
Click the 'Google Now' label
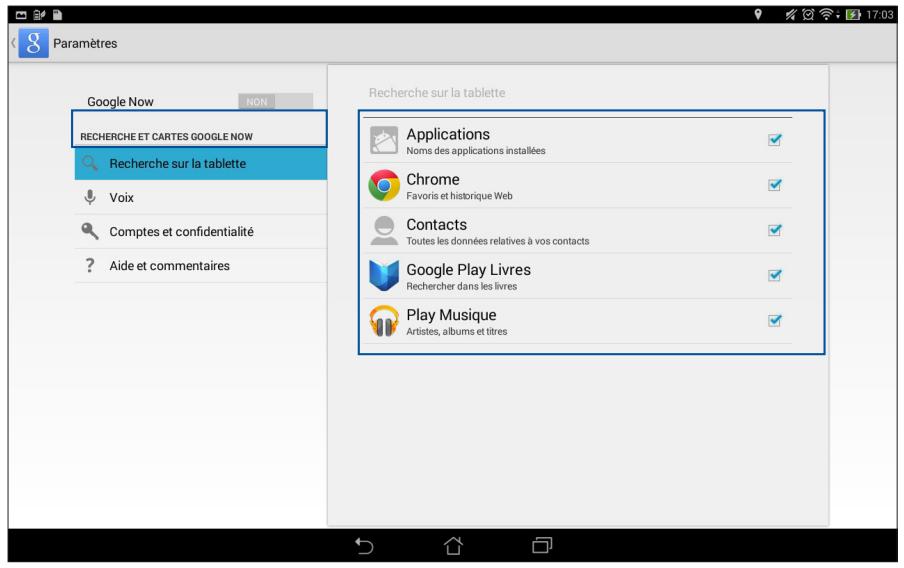[x=120, y=102]
